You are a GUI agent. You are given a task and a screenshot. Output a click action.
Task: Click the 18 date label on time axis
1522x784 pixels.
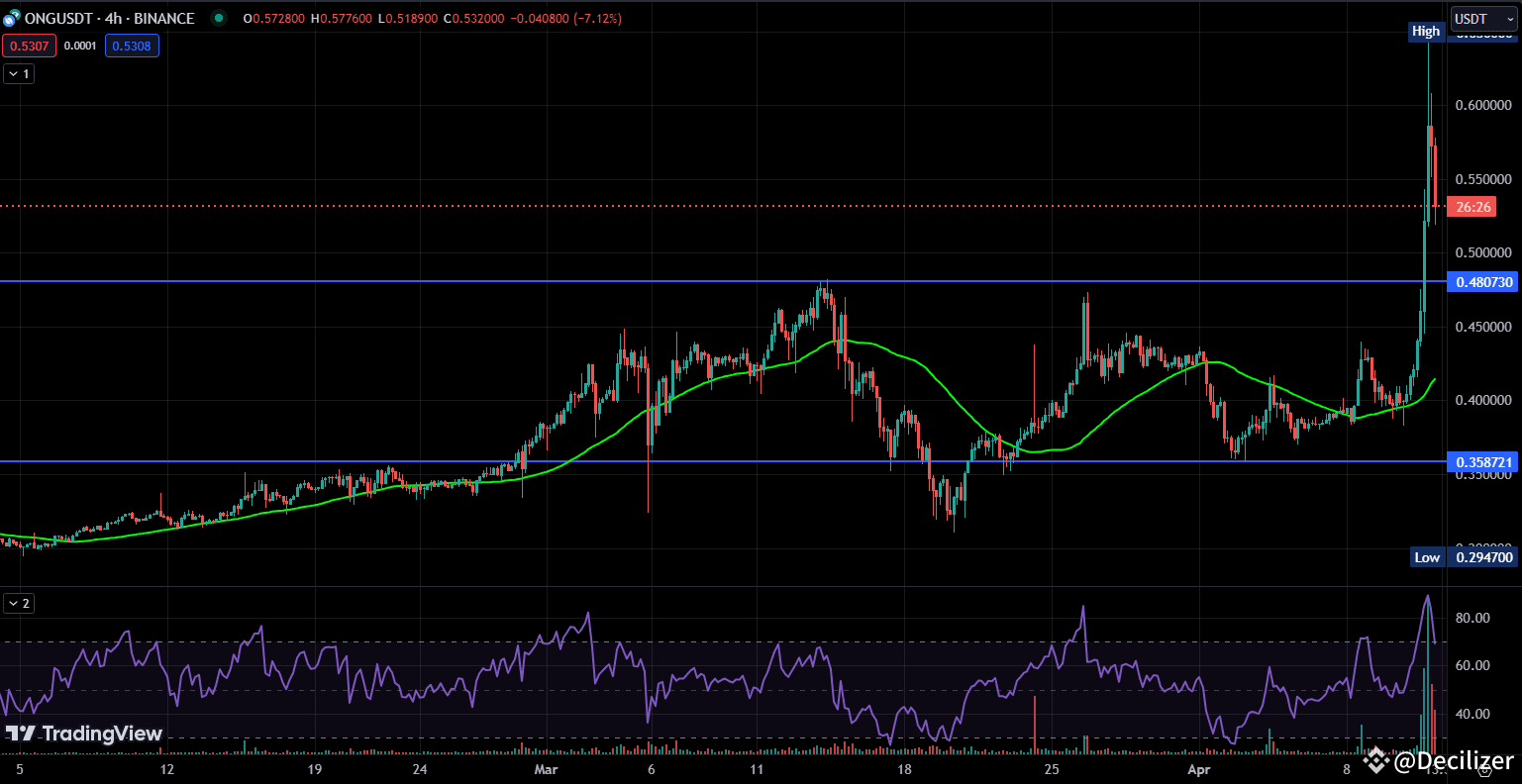pyautogui.click(x=903, y=769)
